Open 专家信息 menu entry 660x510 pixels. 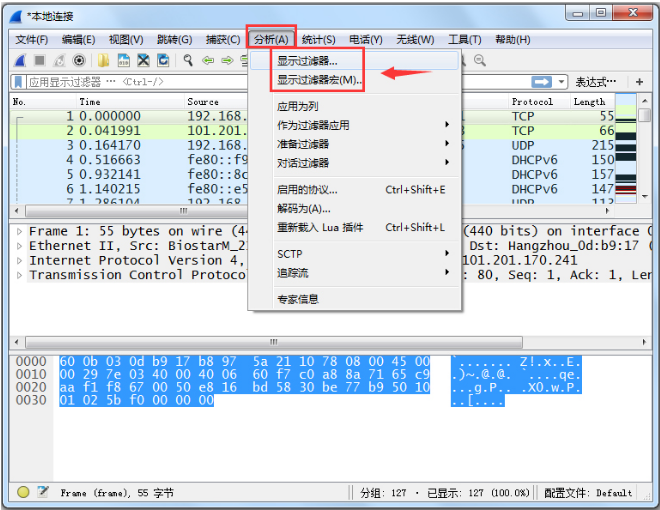[x=354, y=299]
